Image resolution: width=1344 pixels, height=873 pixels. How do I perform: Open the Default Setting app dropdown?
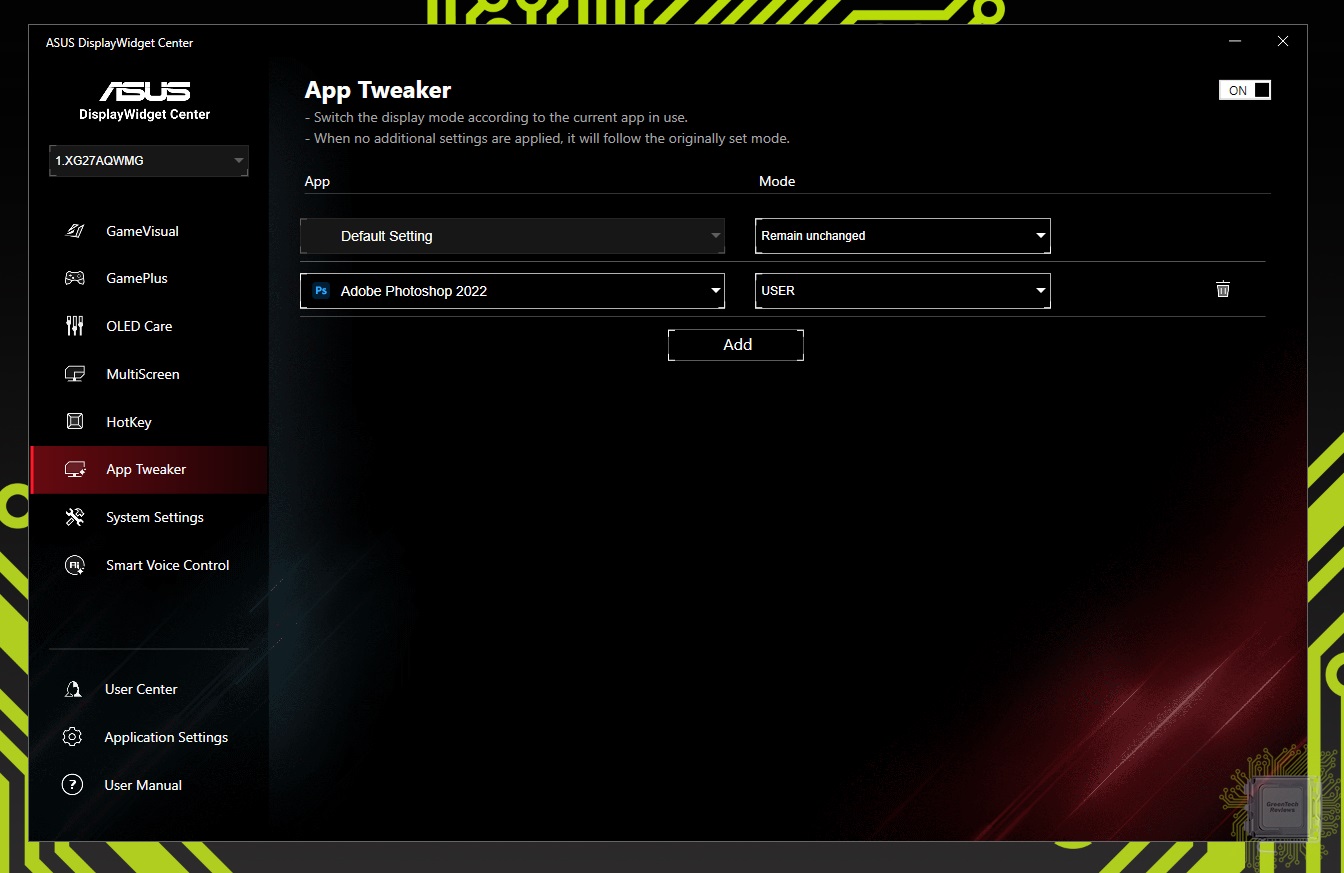(512, 236)
